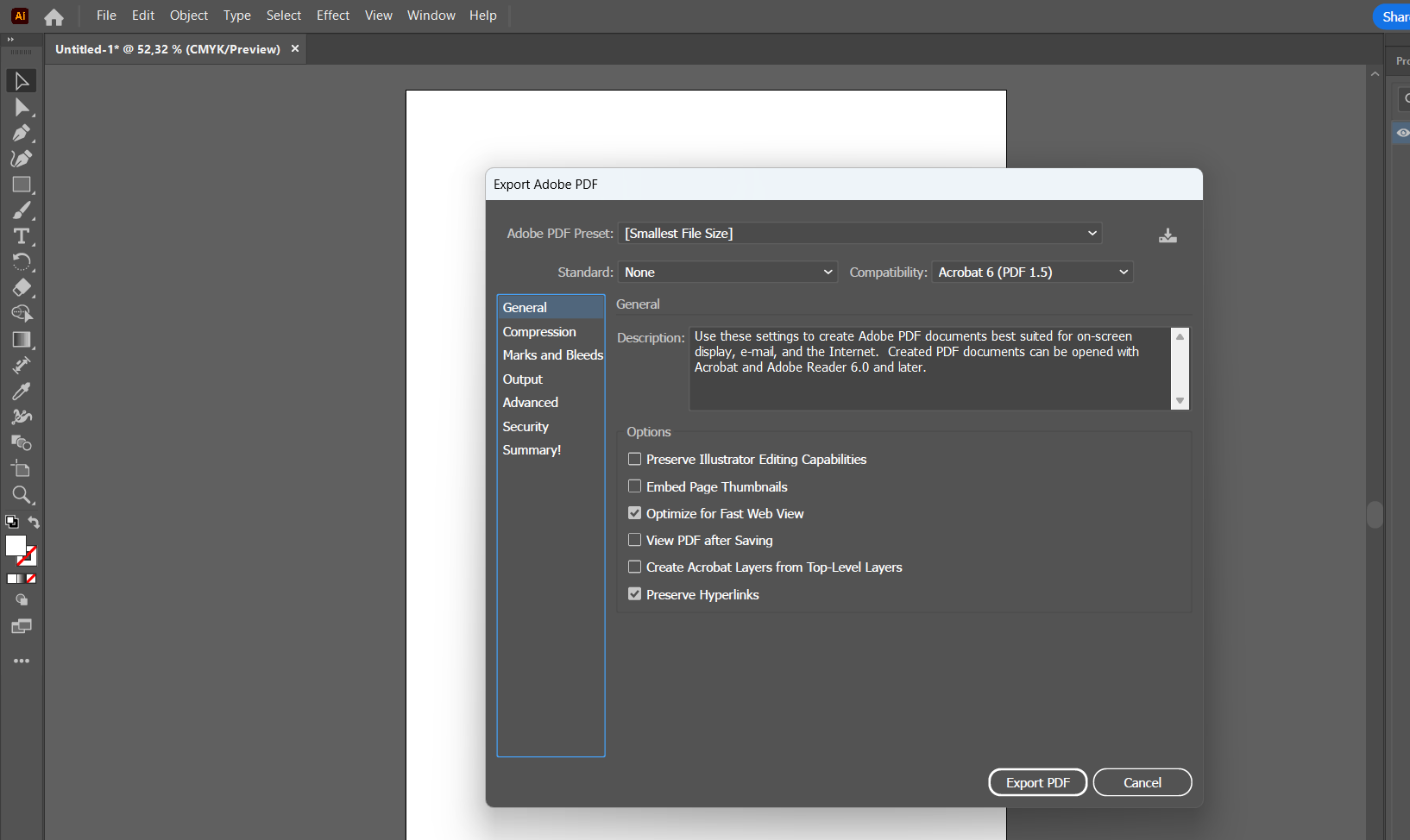
Task: Open the Object menu
Action: 189,16
